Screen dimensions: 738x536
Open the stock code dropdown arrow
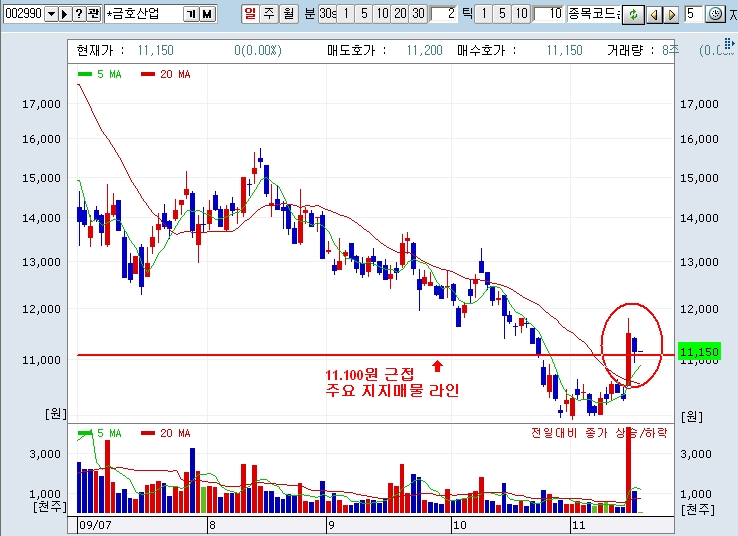coord(51,14)
